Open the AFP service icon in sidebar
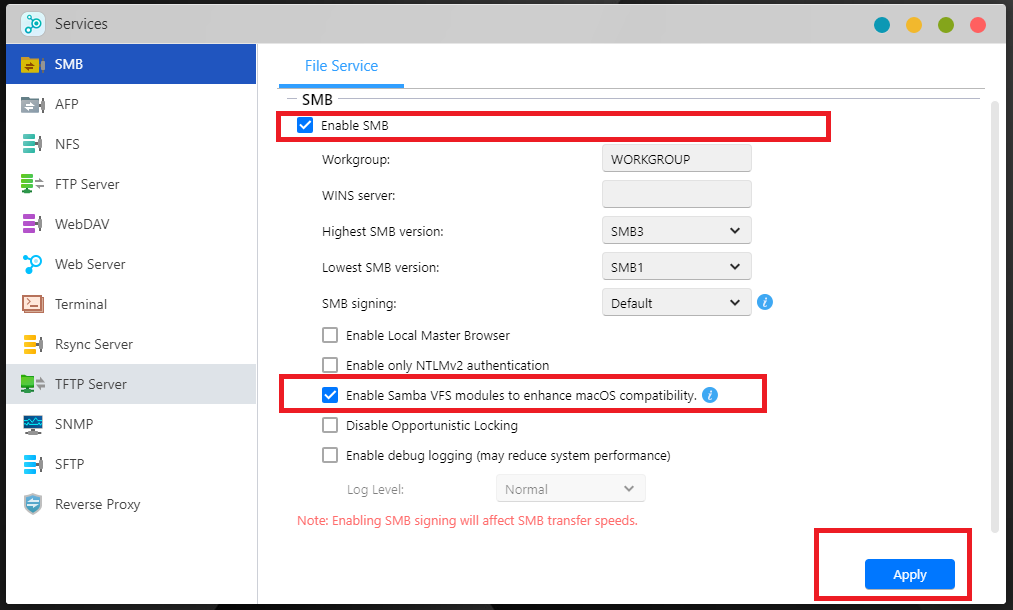This screenshot has height=610, width=1013. (33, 104)
